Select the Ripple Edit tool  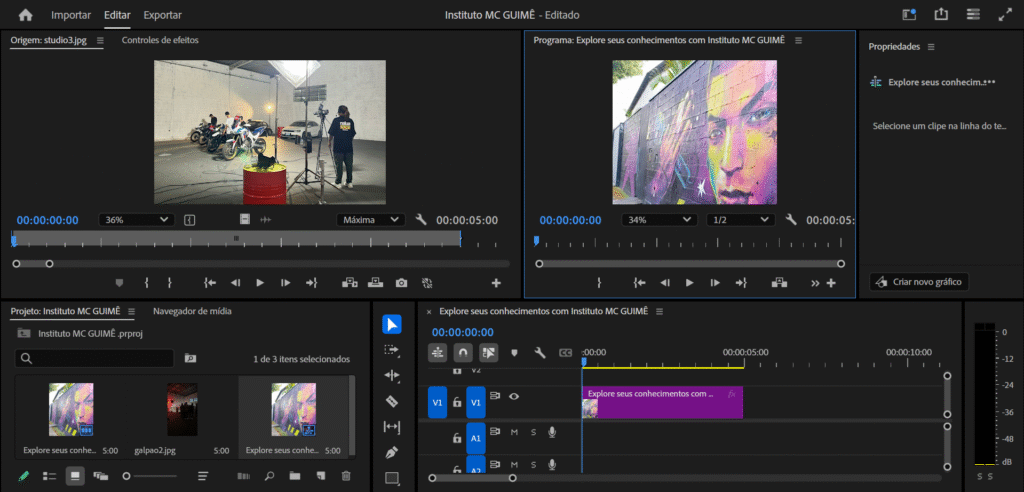coord(392,376)
